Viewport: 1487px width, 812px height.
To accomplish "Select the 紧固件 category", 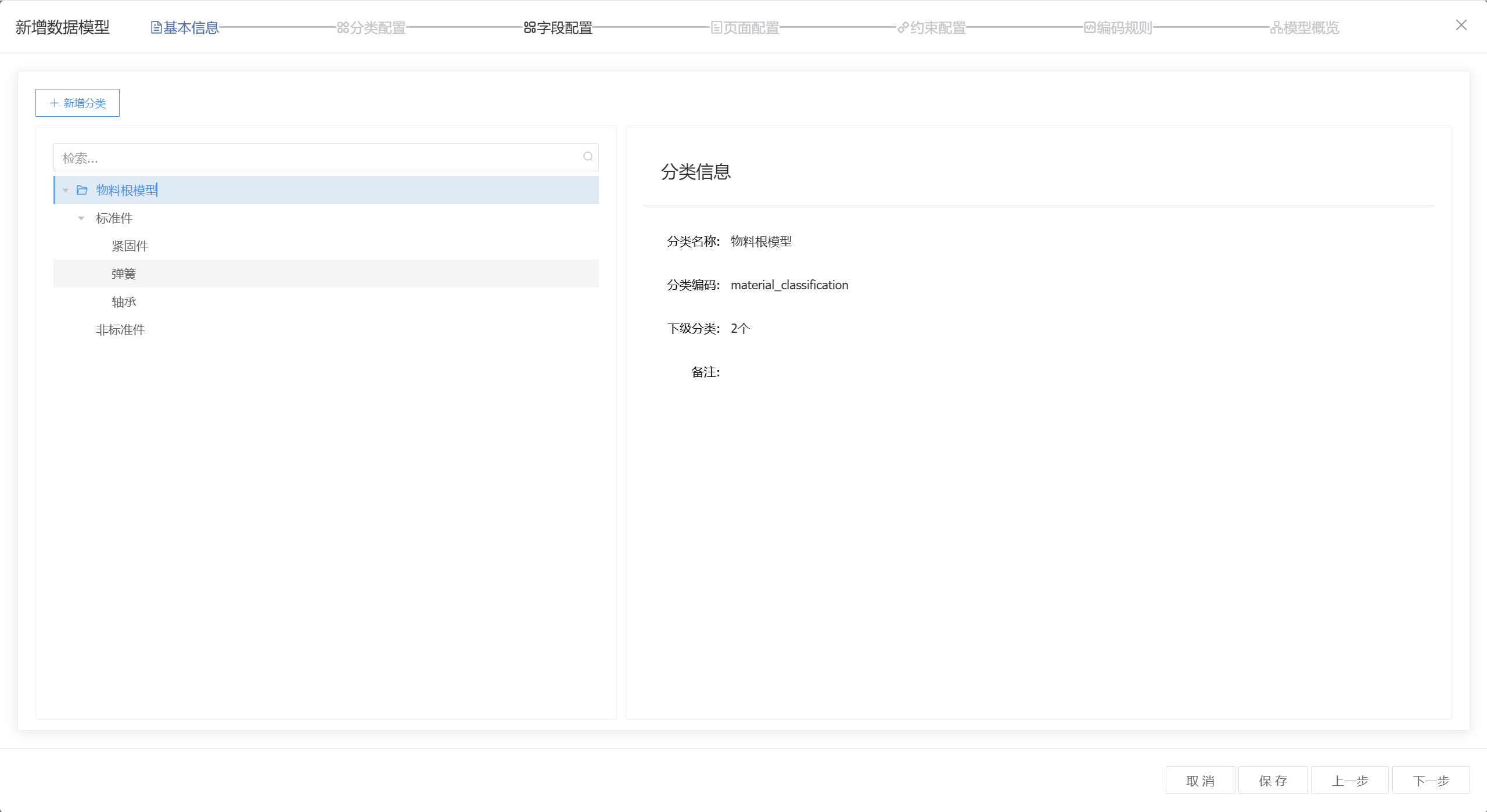I will [x=130, y=246].
